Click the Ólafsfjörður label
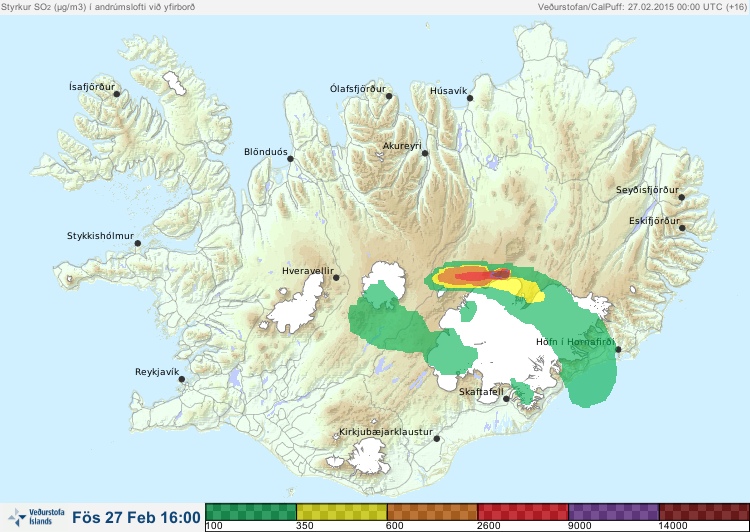 [358, 89]
